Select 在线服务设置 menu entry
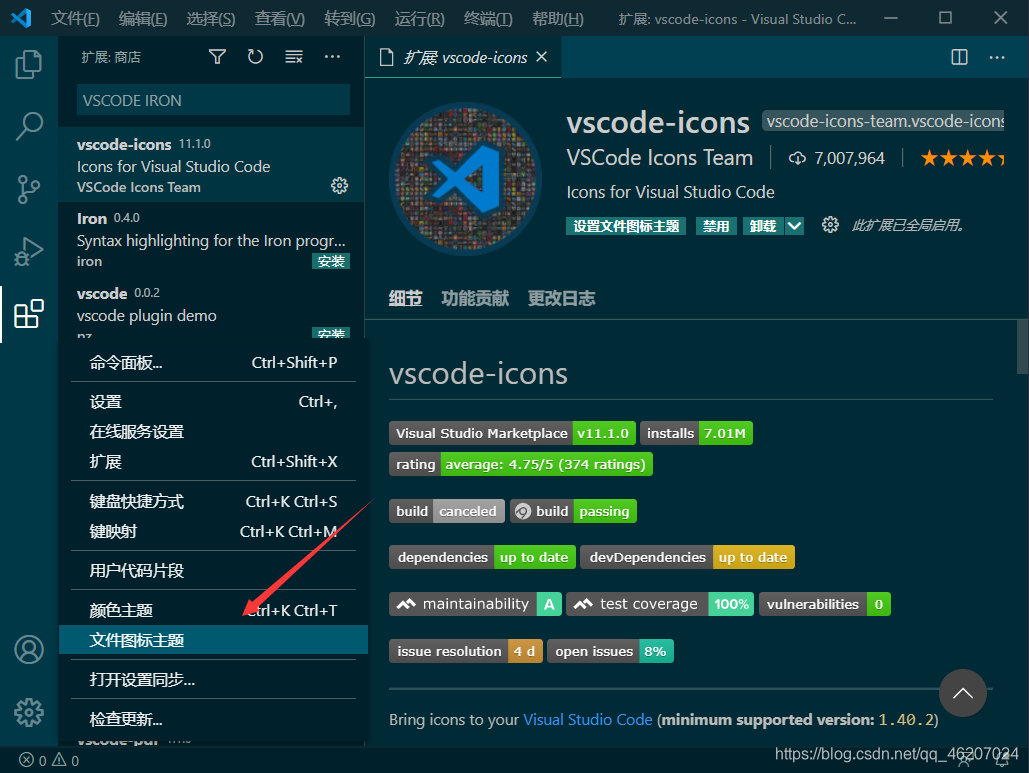This screenshot has height=773, width=1029. point(213,432)
